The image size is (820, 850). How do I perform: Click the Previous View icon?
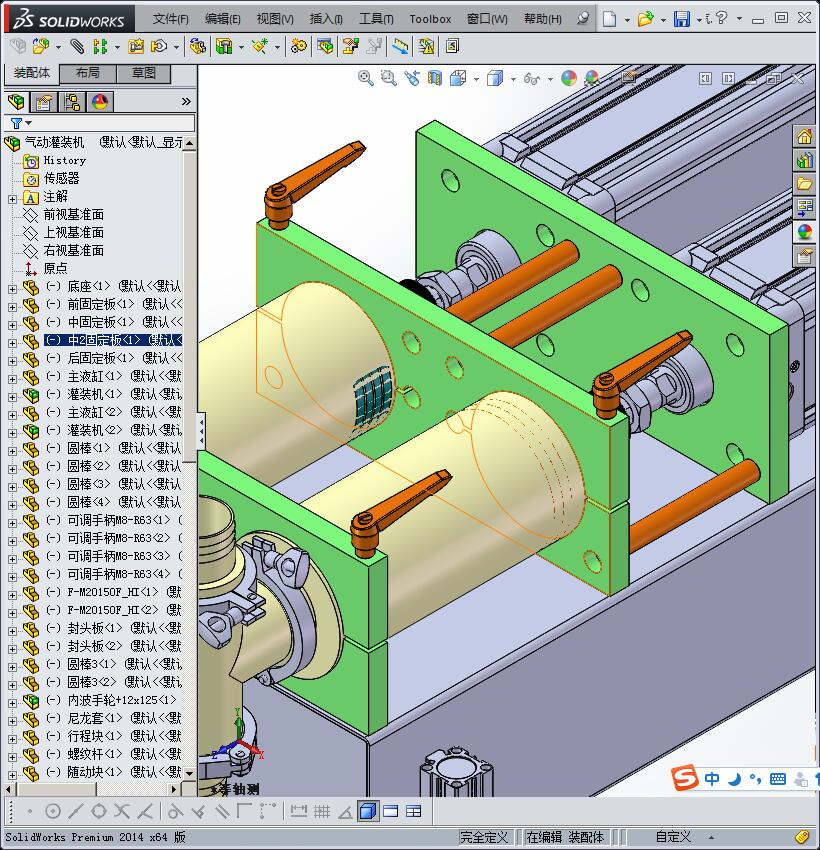click(412, 78)
